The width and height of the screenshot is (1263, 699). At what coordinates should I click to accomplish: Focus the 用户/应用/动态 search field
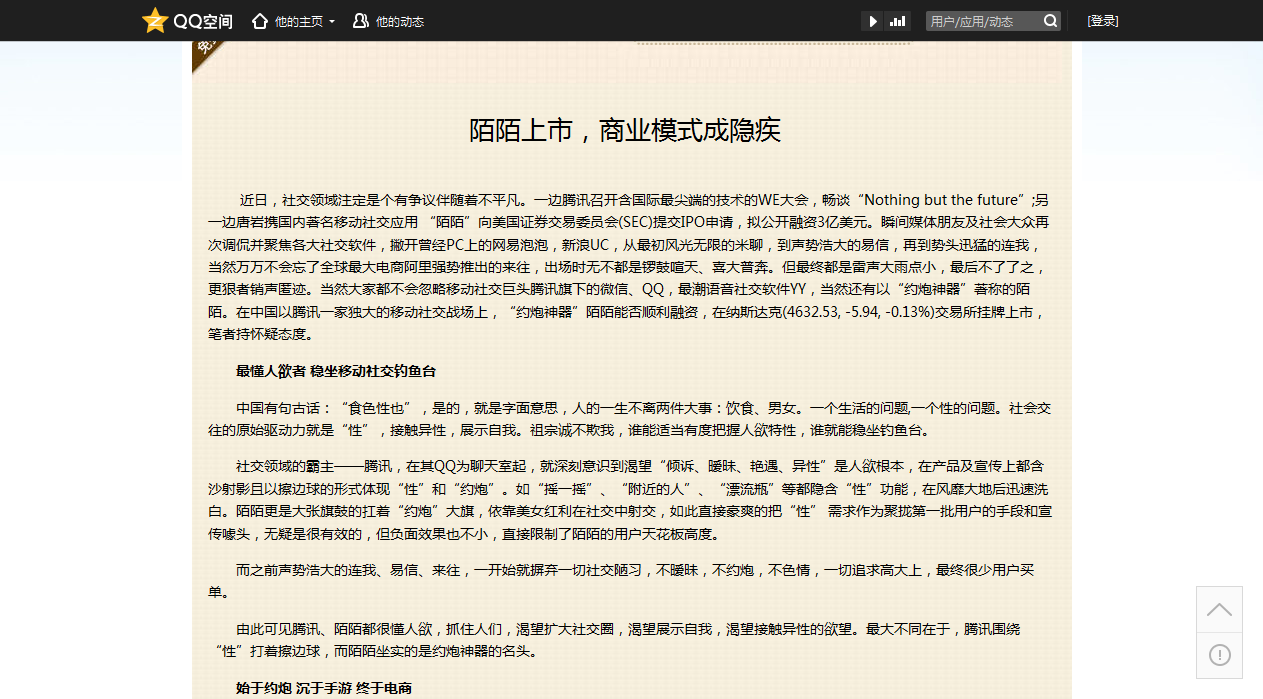coord(984,21)
